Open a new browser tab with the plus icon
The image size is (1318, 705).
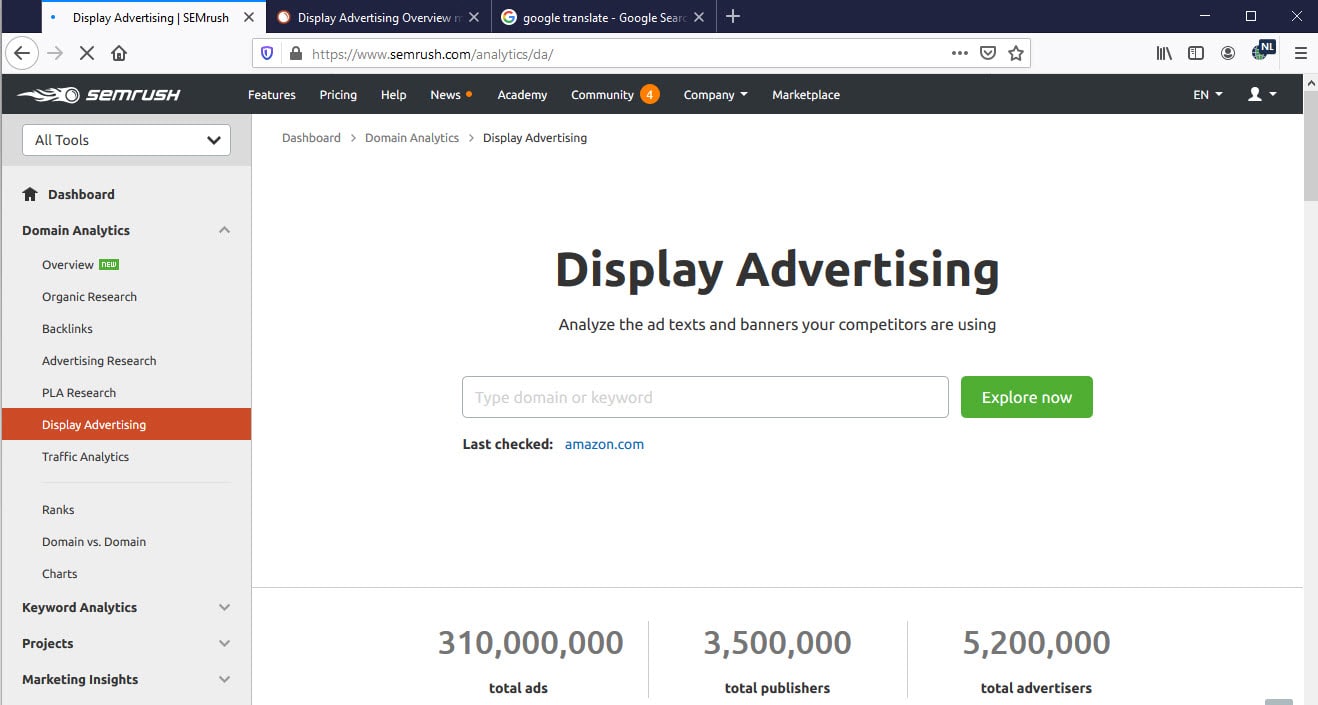[x=734, y=16]
